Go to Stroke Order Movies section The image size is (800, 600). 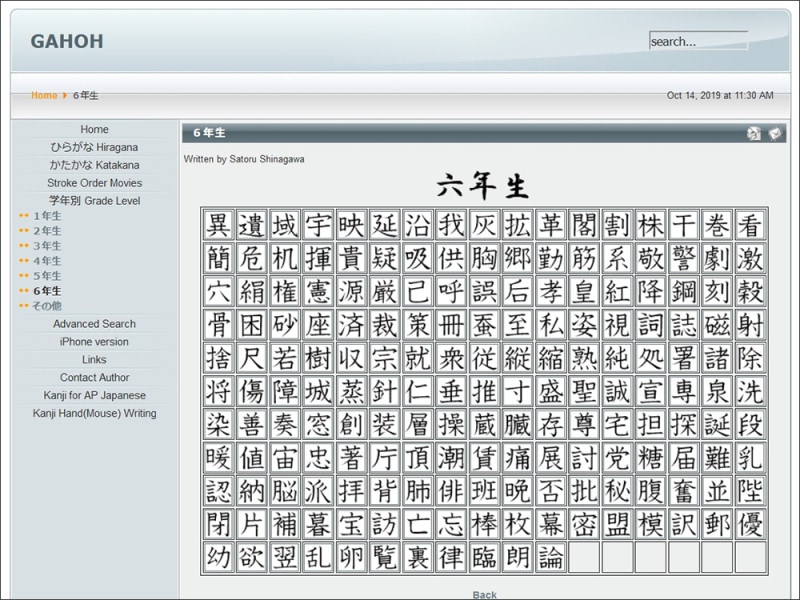click(x=94, y=182)
